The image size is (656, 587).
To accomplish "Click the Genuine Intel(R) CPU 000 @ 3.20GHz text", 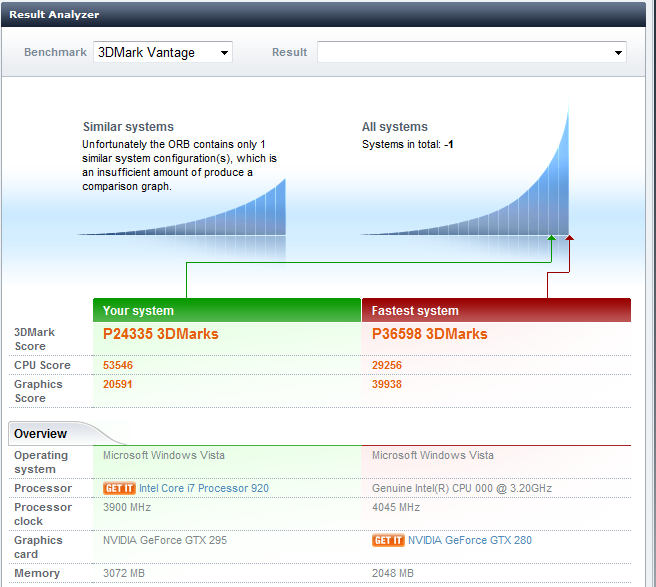I will coord(462,488).
